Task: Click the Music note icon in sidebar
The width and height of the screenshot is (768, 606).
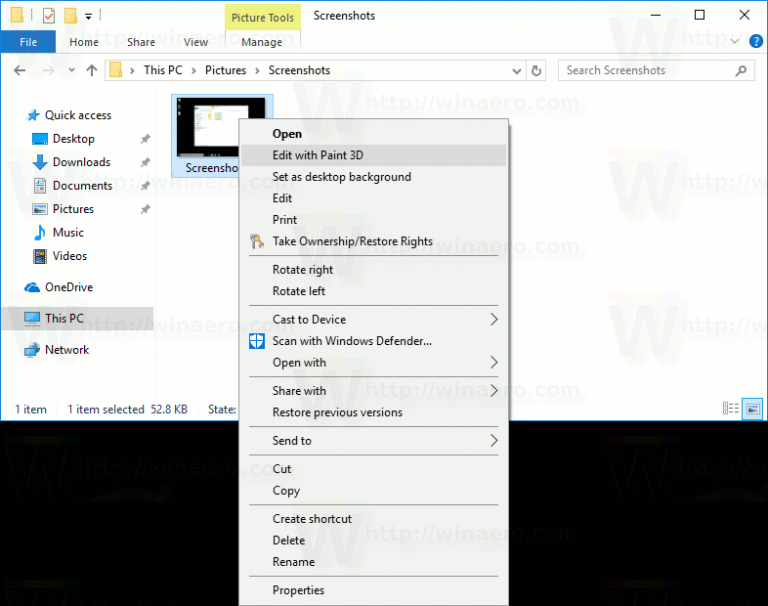Action: 40,233
